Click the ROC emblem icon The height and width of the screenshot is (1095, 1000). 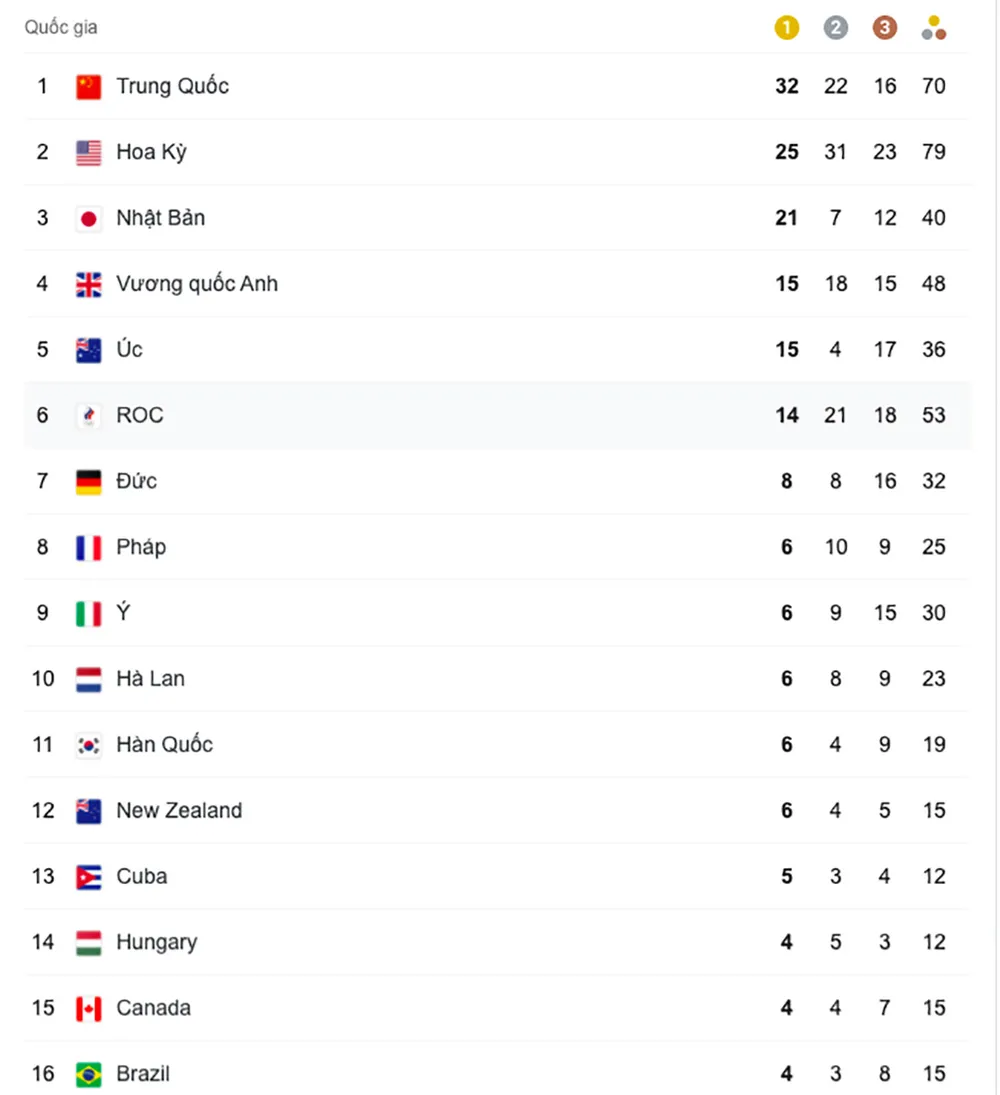(88, 415)
